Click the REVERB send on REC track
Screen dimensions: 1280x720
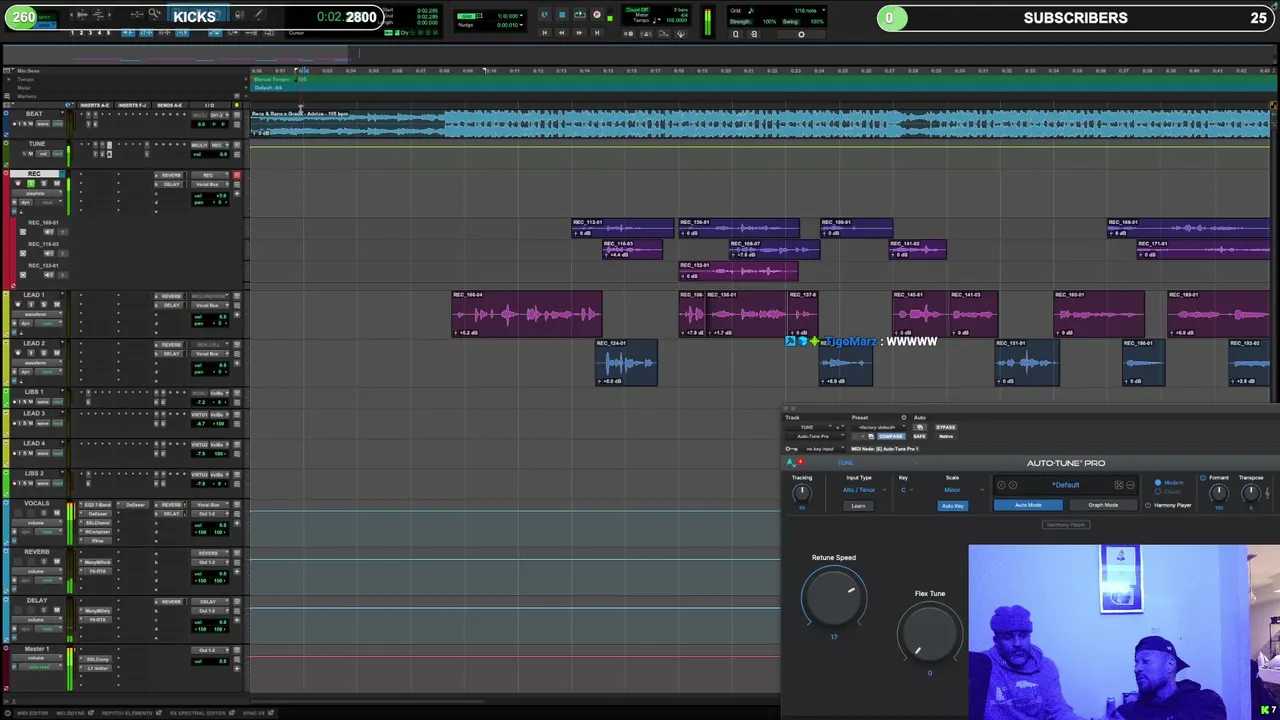[171, 175]
